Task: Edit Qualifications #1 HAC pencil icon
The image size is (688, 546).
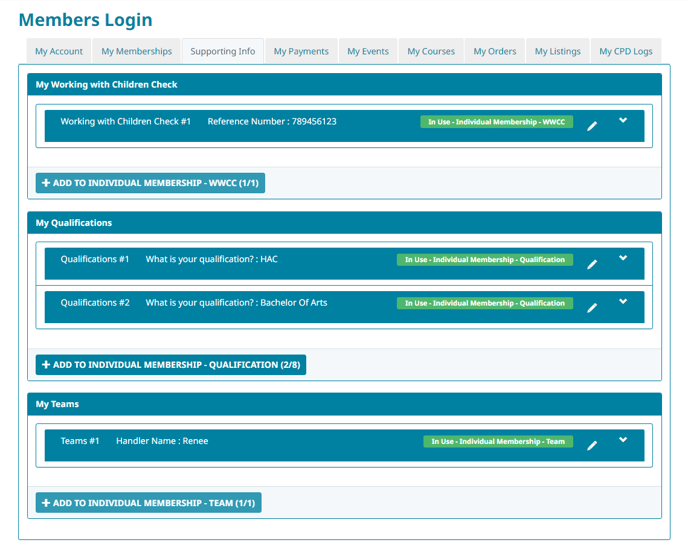Action: [592, 264]
